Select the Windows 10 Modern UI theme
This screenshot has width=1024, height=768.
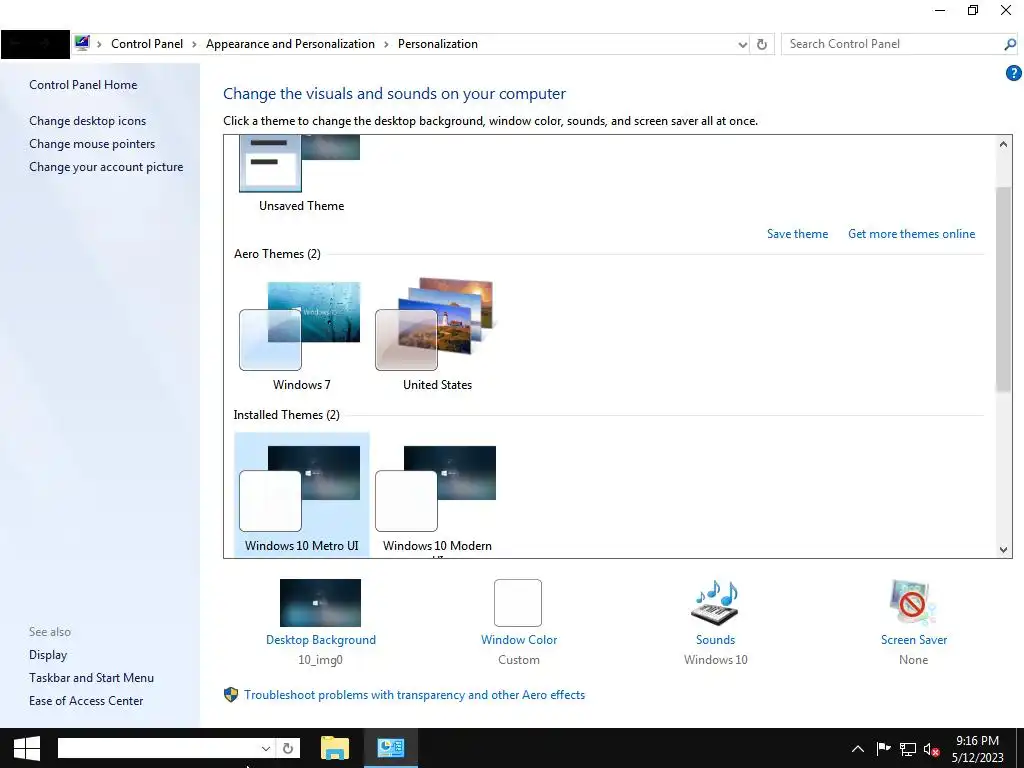click(437, 494)
